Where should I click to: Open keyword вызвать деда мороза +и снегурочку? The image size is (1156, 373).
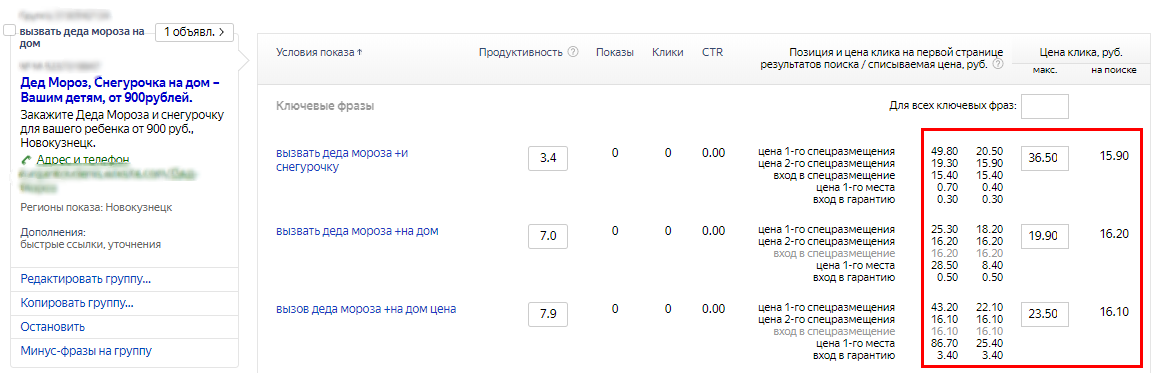tap(342, 160)
